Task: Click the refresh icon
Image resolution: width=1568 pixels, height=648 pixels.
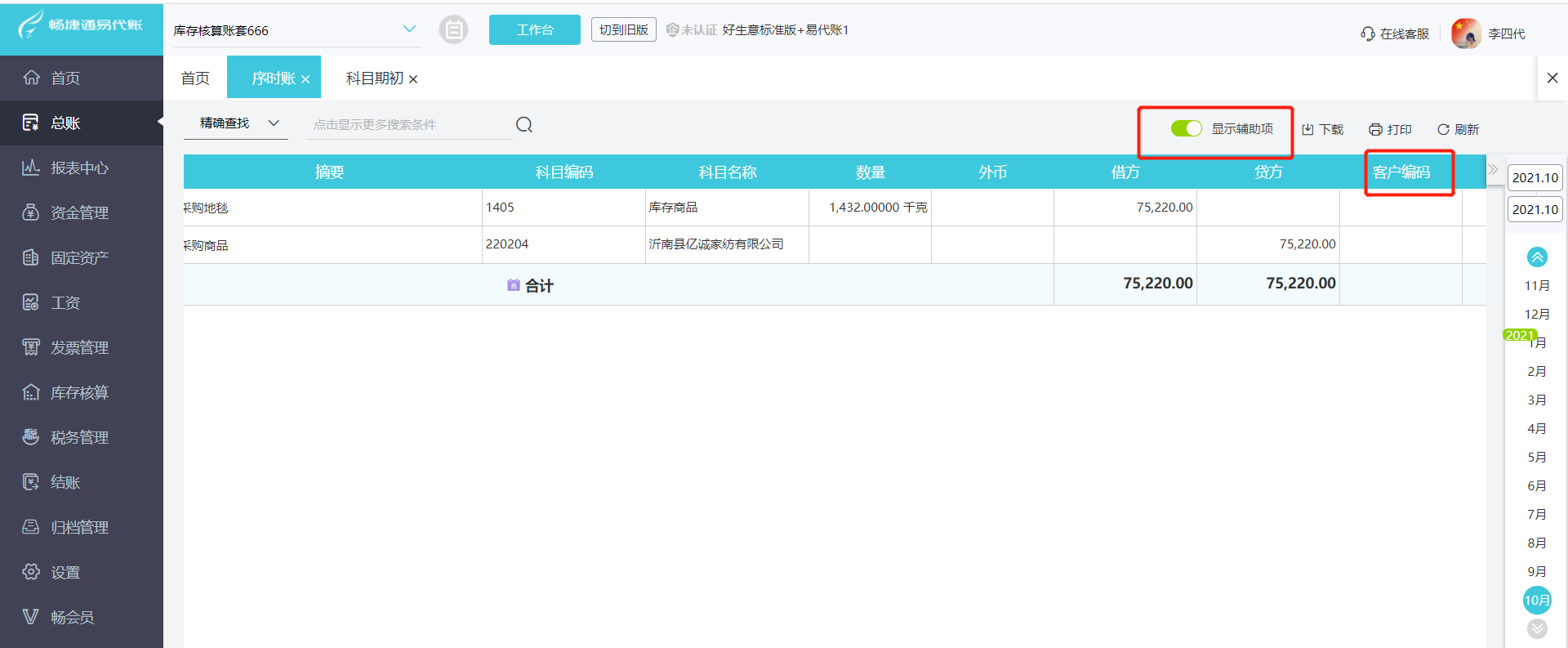Action: click(1443, 130)
